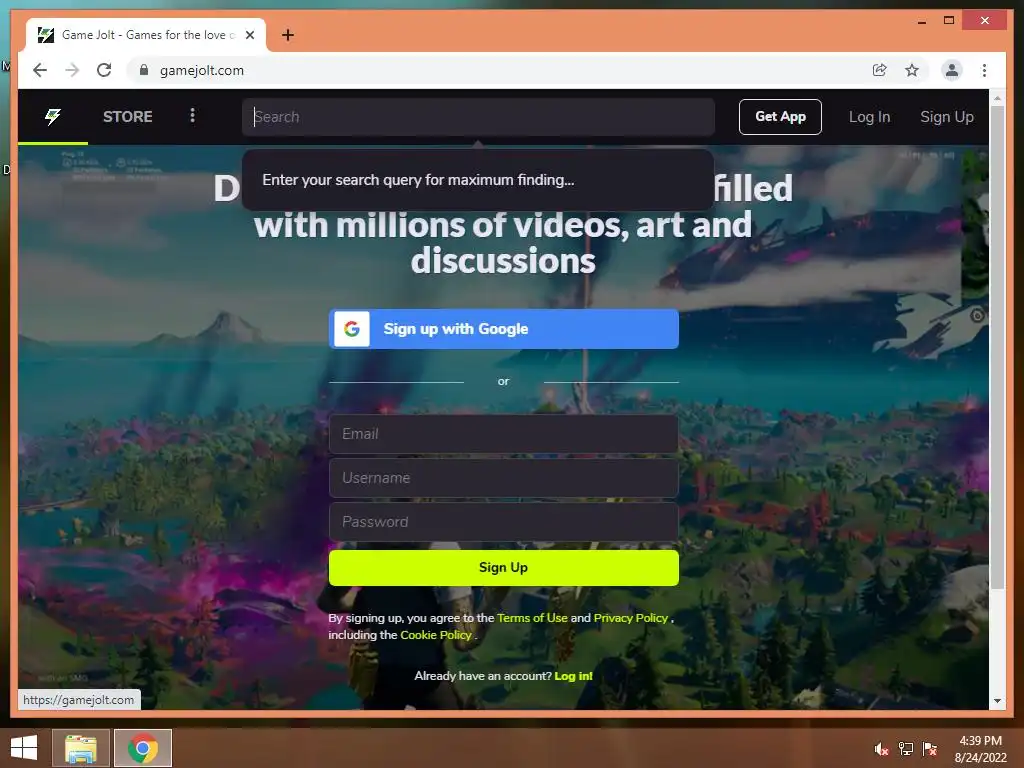1024x768 pixels.
Task: Click the Game Jolt lightning logo
Action: click(53, 116)
